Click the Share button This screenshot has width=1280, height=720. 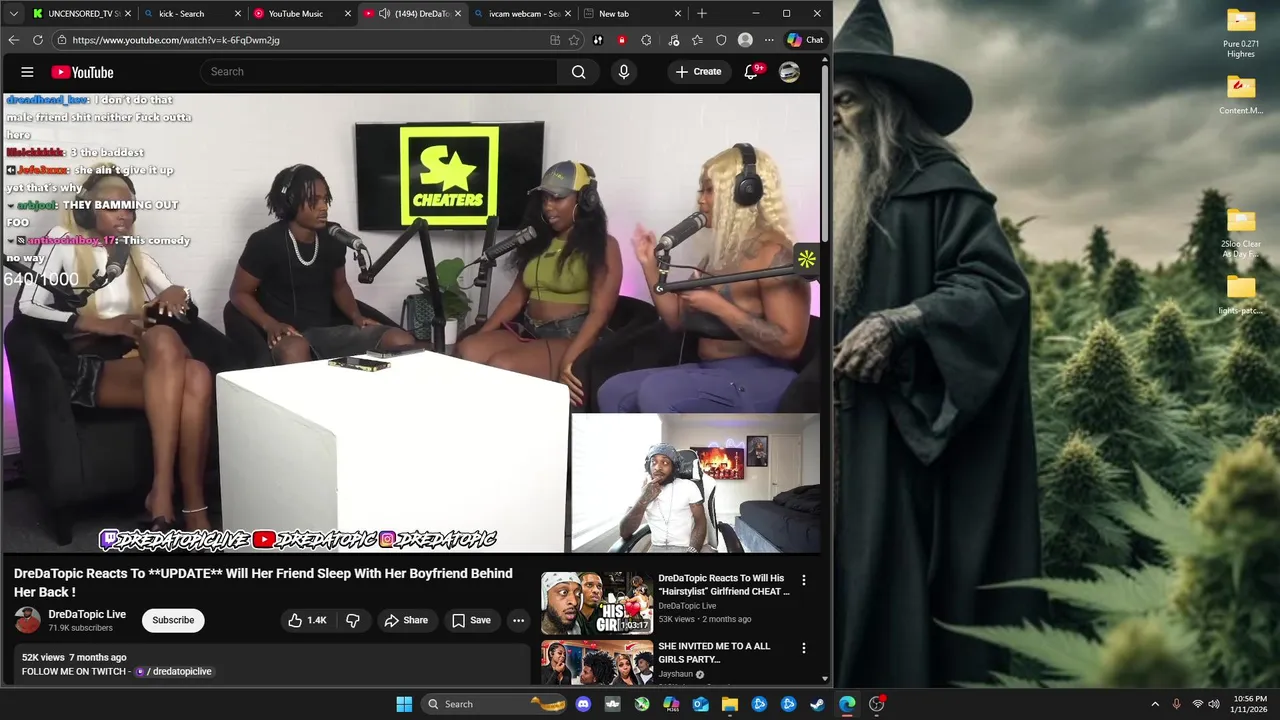[x=406, y=620]
